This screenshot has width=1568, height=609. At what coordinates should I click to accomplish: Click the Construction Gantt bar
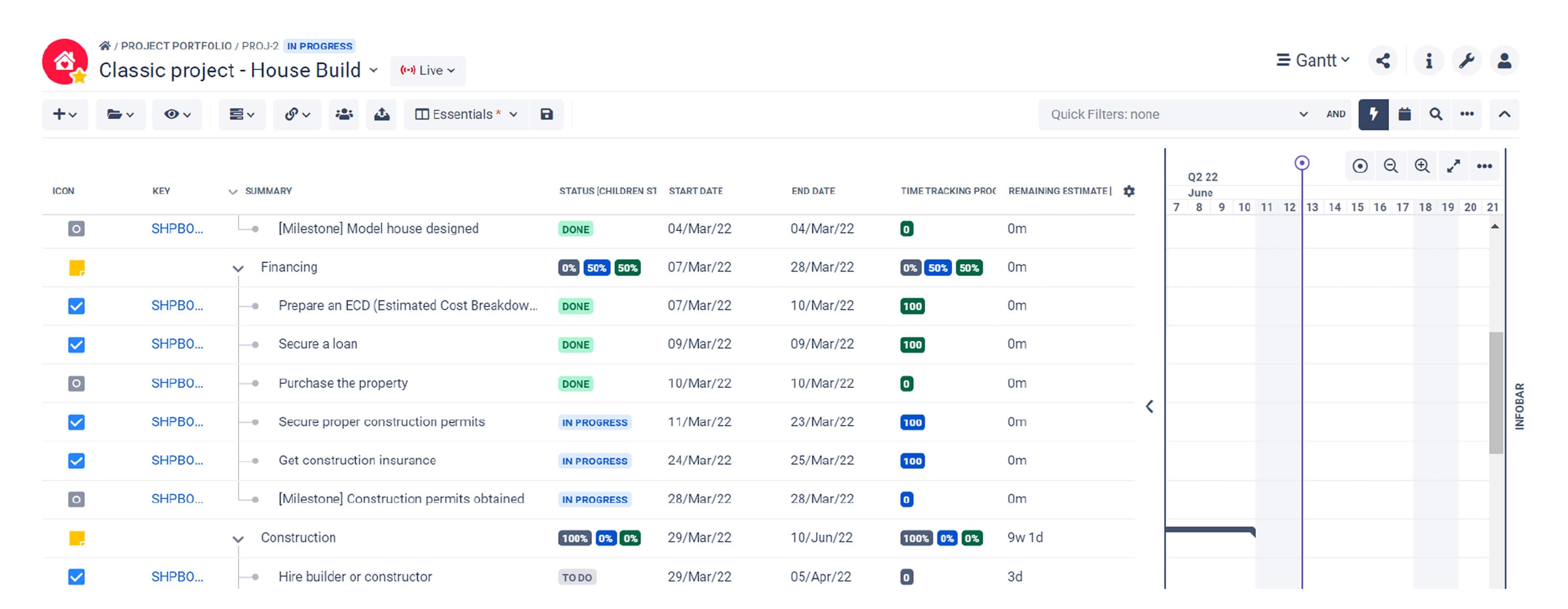pos(1210,531)
